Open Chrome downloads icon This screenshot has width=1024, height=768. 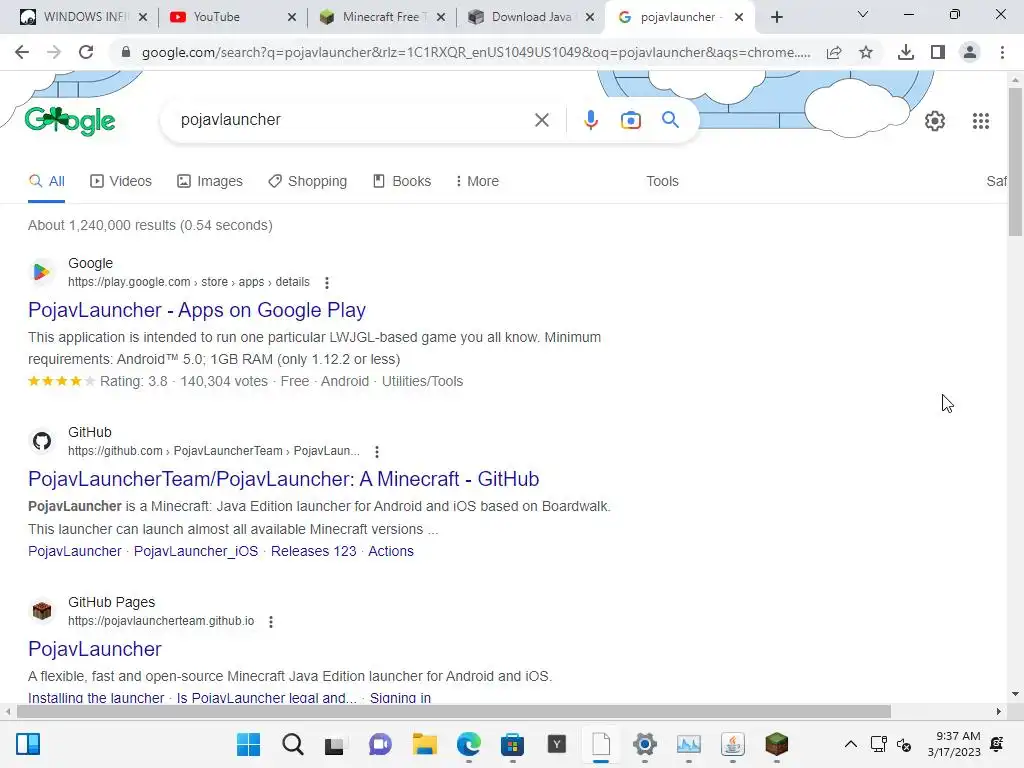(x=906, y=52)
